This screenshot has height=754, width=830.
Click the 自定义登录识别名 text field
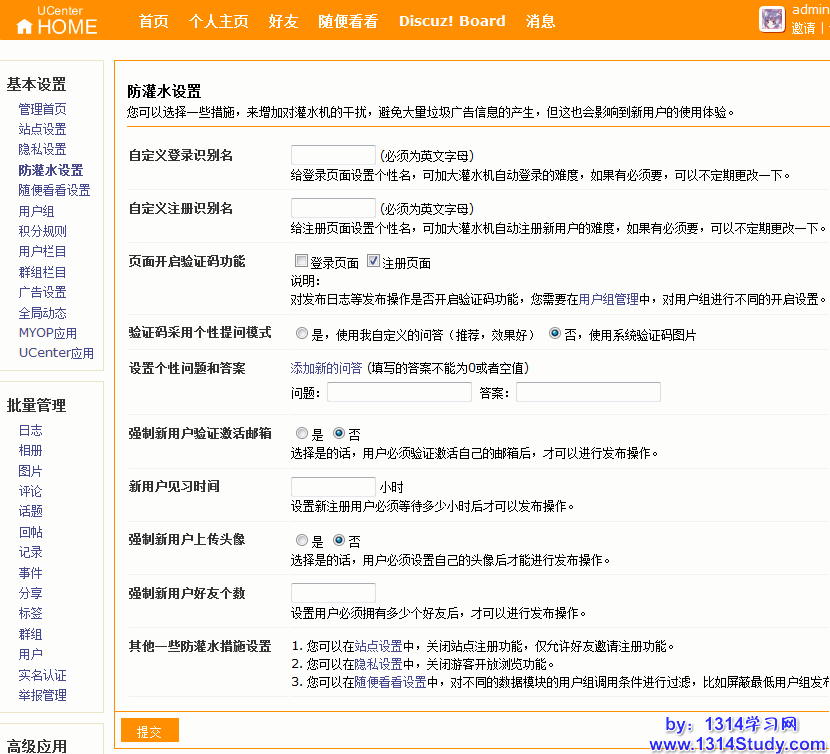tap(333, 155)
